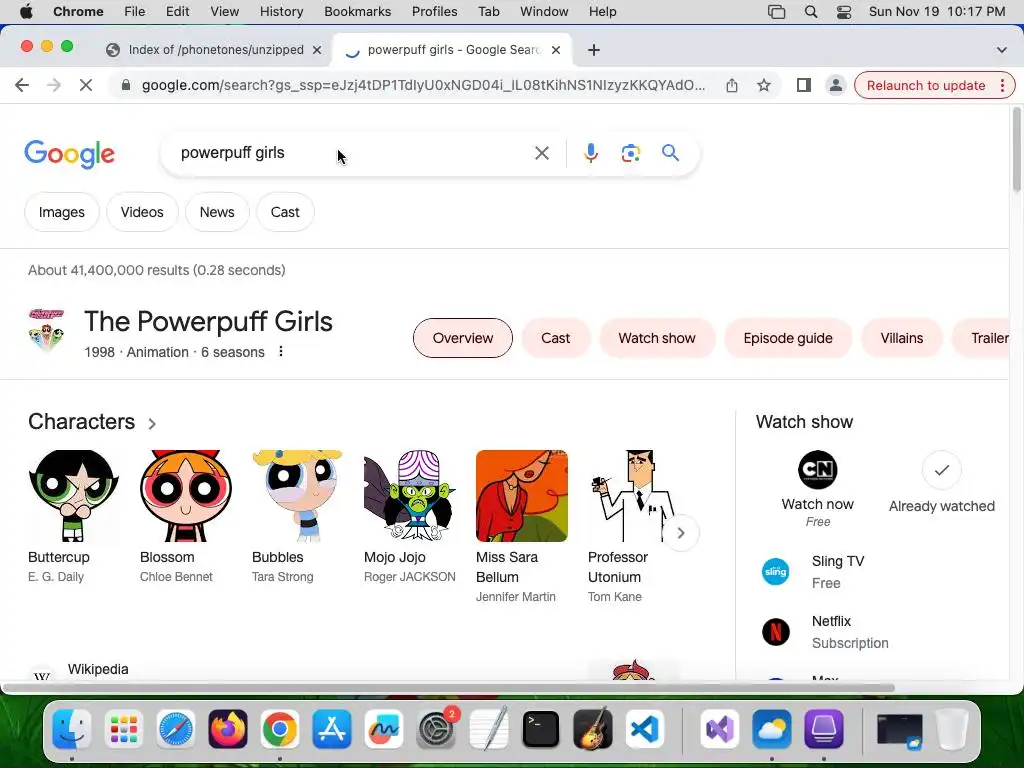1024x768 pixels.
Task: Open the Chrome profile avatar
Action: pyautogui.click(x=835, y=86)
